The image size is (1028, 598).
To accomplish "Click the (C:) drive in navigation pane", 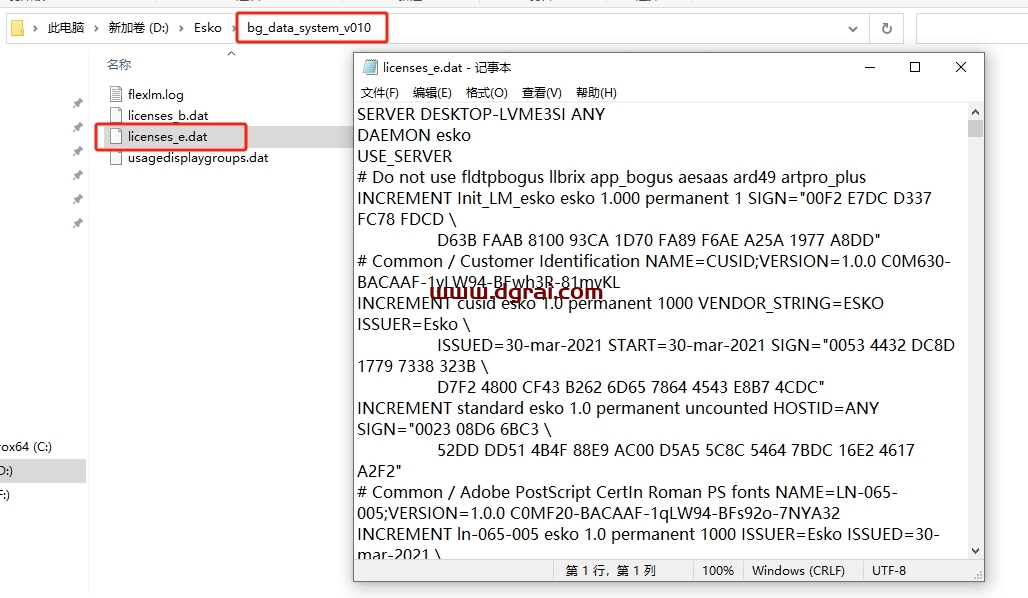I will (26, 447).
